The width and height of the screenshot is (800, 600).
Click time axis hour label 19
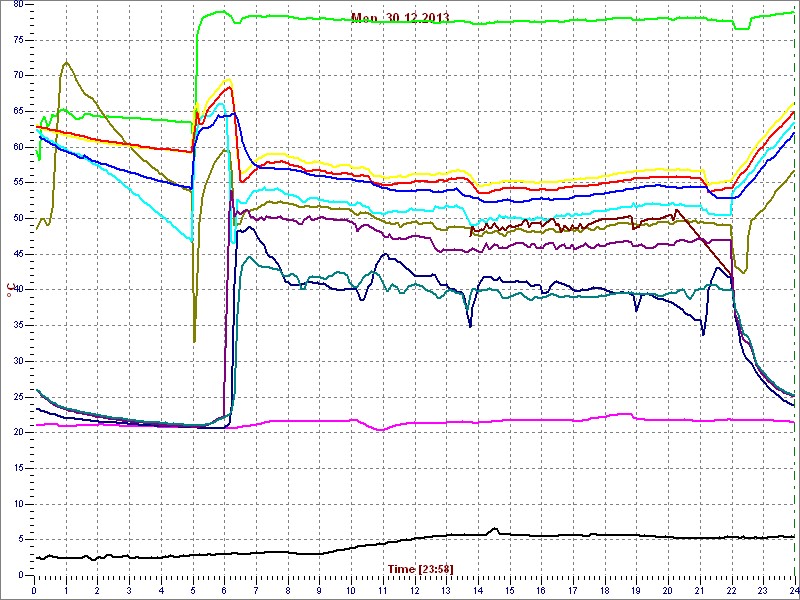637,588
